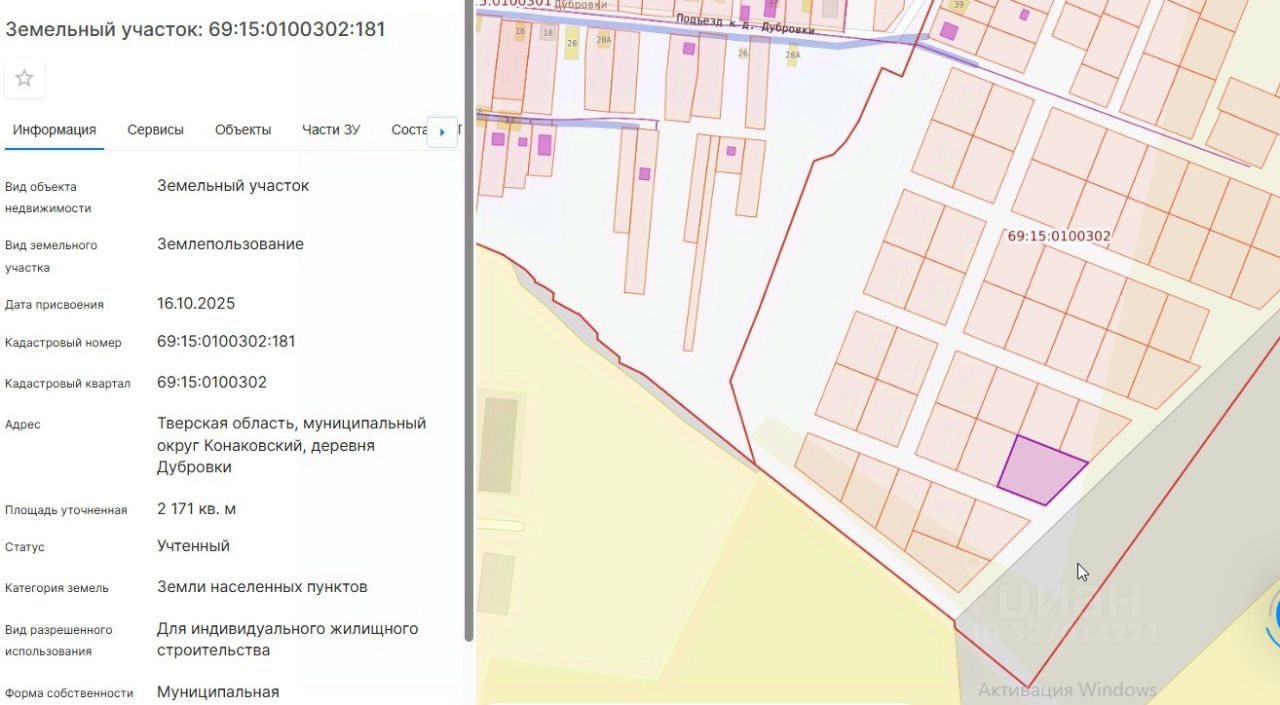Click the Кадастровый квартал value 69:15:0100302 in the panel
The height and width of the screenshot is (705, 1280).
pyautogui.click(x=212, y=382)
